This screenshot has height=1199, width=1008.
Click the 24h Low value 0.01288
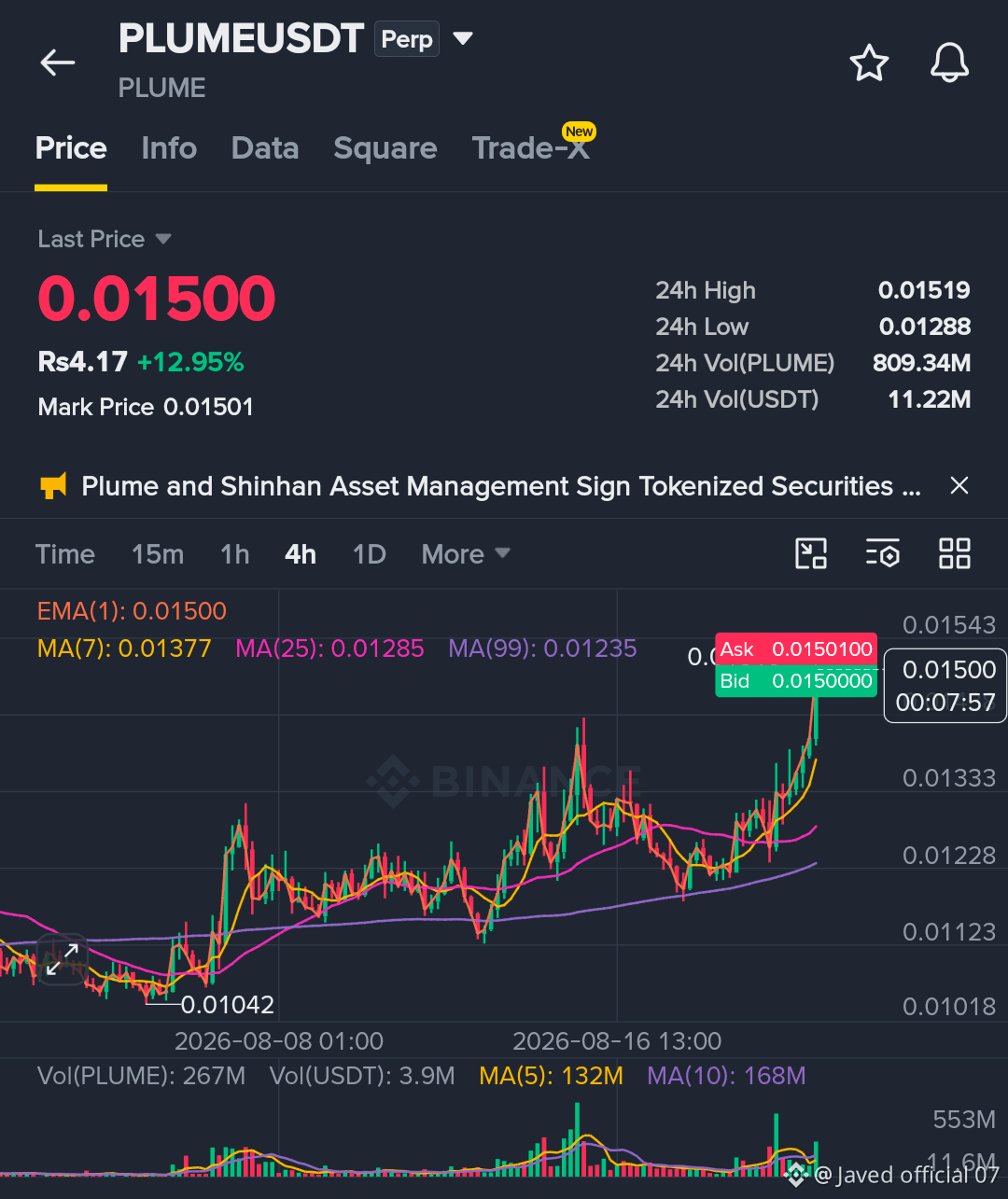tap(925, 327)
